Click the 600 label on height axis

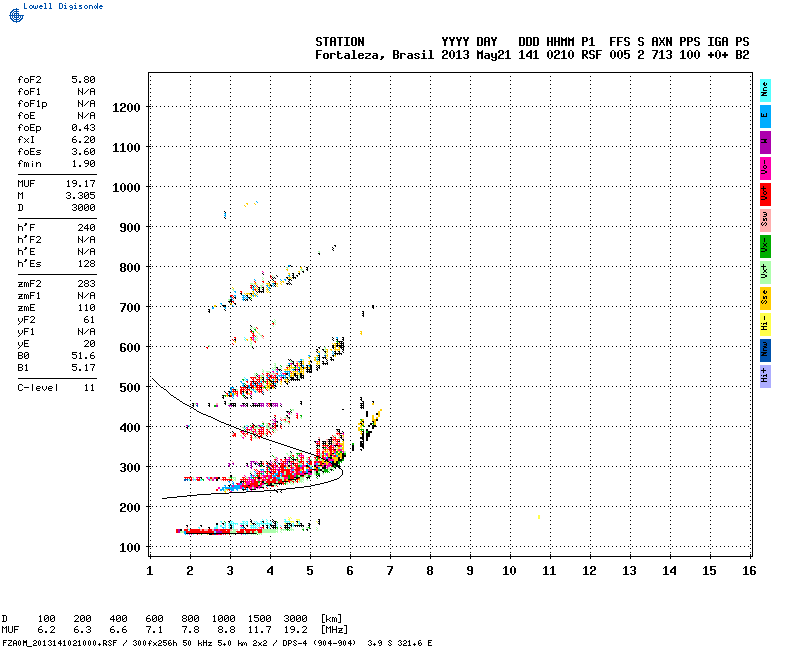pyautogui.click(x=130, y=348)
